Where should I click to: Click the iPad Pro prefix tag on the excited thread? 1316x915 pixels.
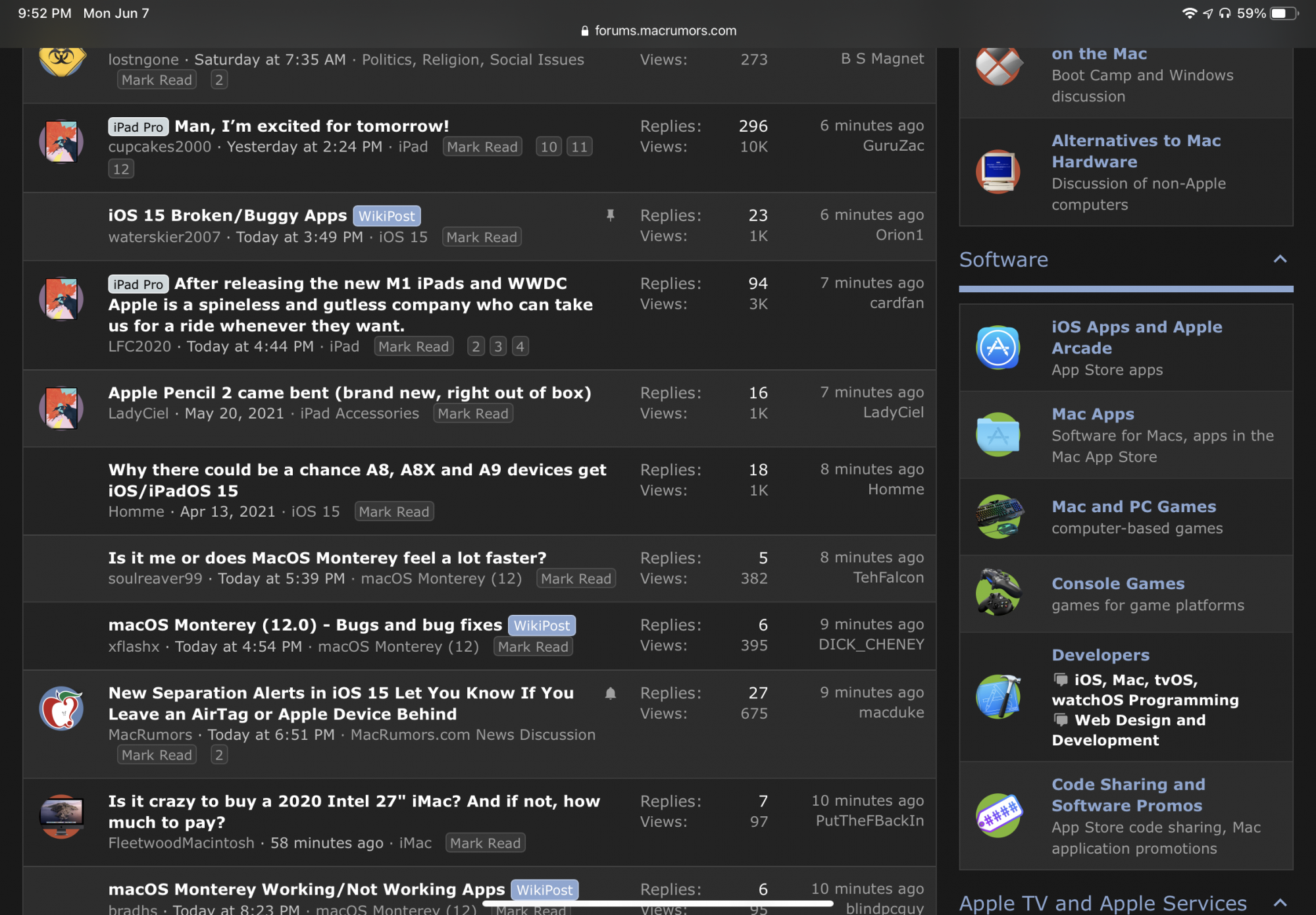[138, 126]
